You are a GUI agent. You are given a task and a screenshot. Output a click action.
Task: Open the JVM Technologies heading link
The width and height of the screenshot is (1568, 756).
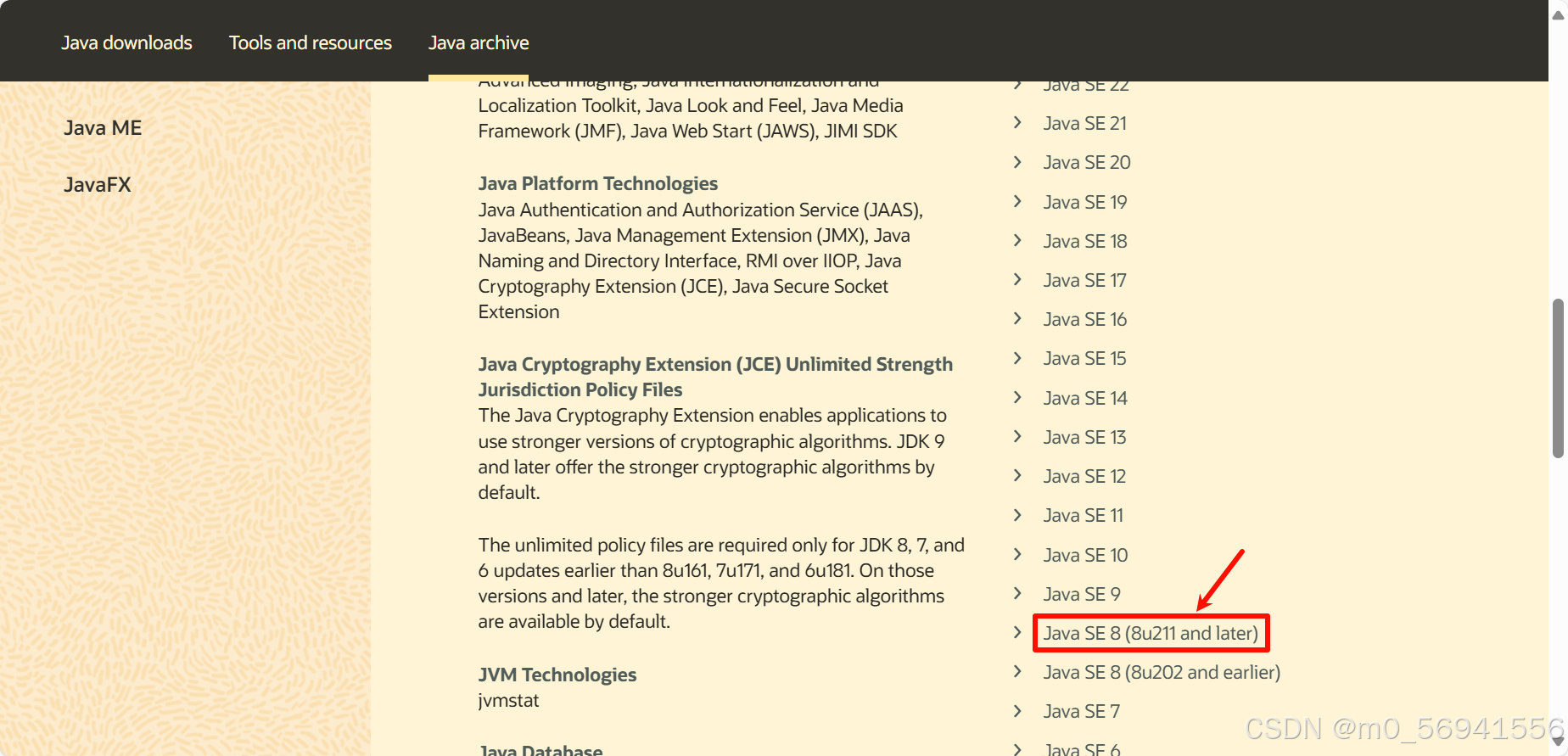coord(557,675)
